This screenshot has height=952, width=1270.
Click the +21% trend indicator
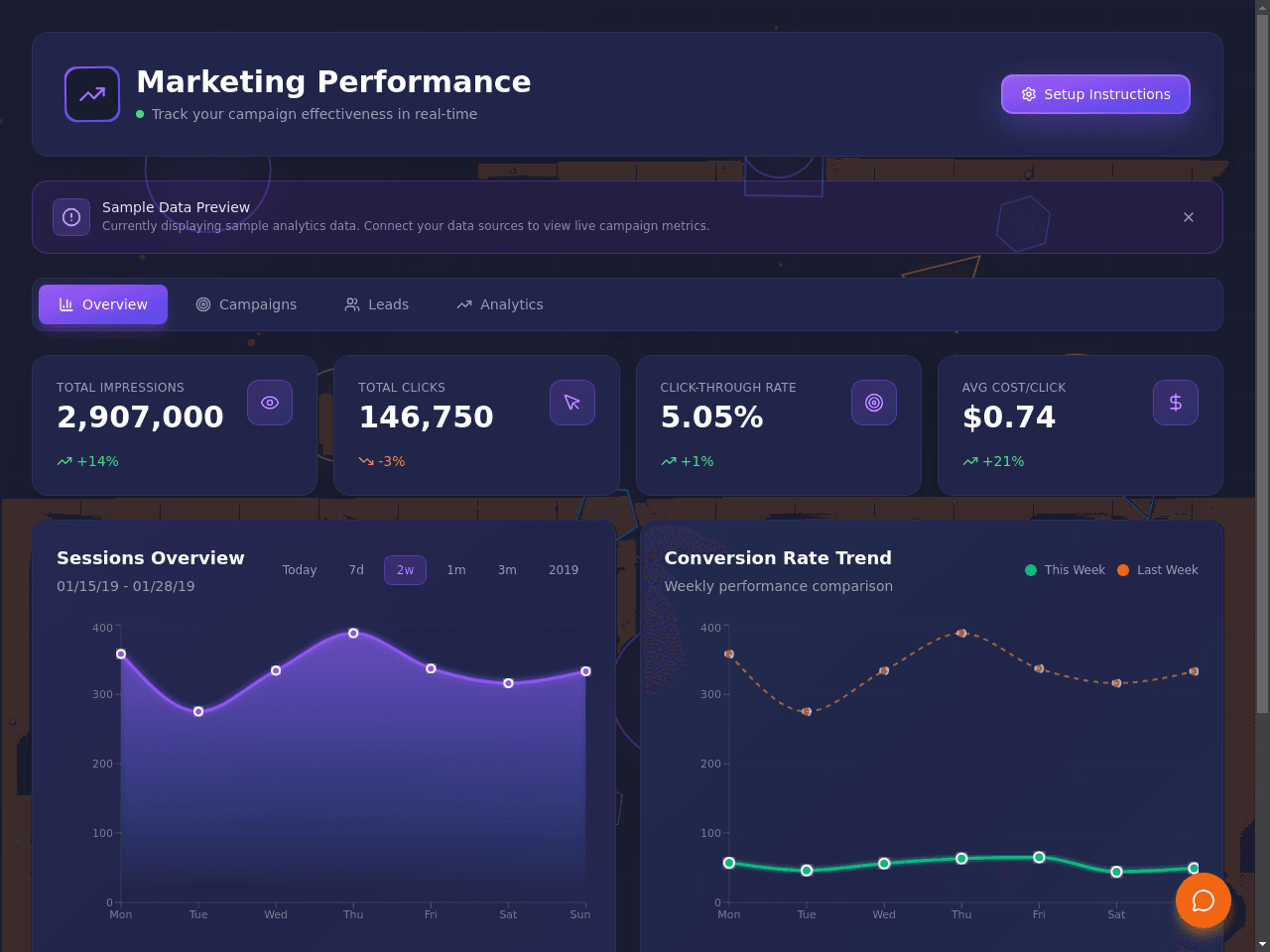coord(993,461)
